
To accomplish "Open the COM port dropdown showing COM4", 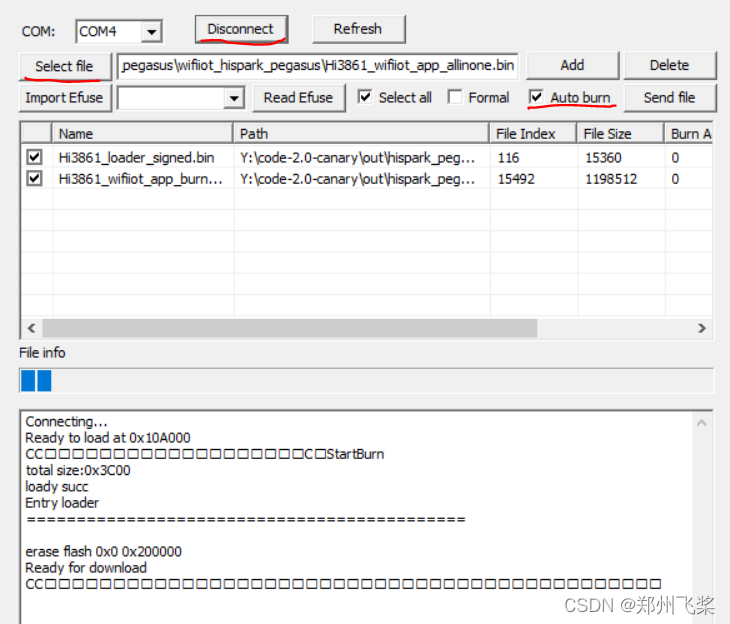I will pos(151,32).
